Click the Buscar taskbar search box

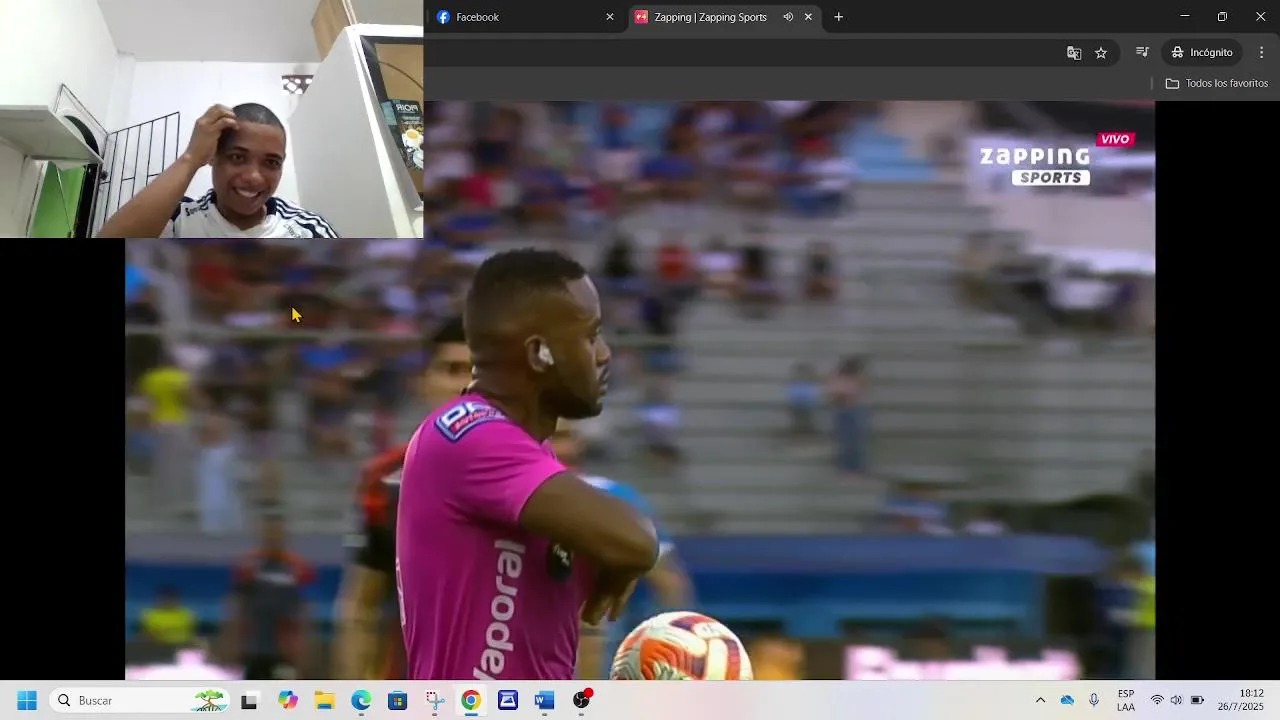point(140,701)
